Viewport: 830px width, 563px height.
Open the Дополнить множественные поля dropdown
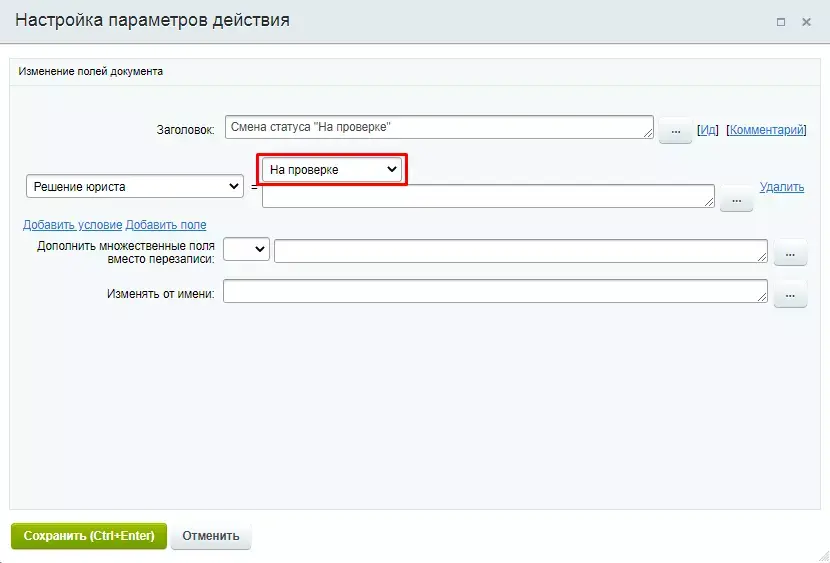[246, 249]
